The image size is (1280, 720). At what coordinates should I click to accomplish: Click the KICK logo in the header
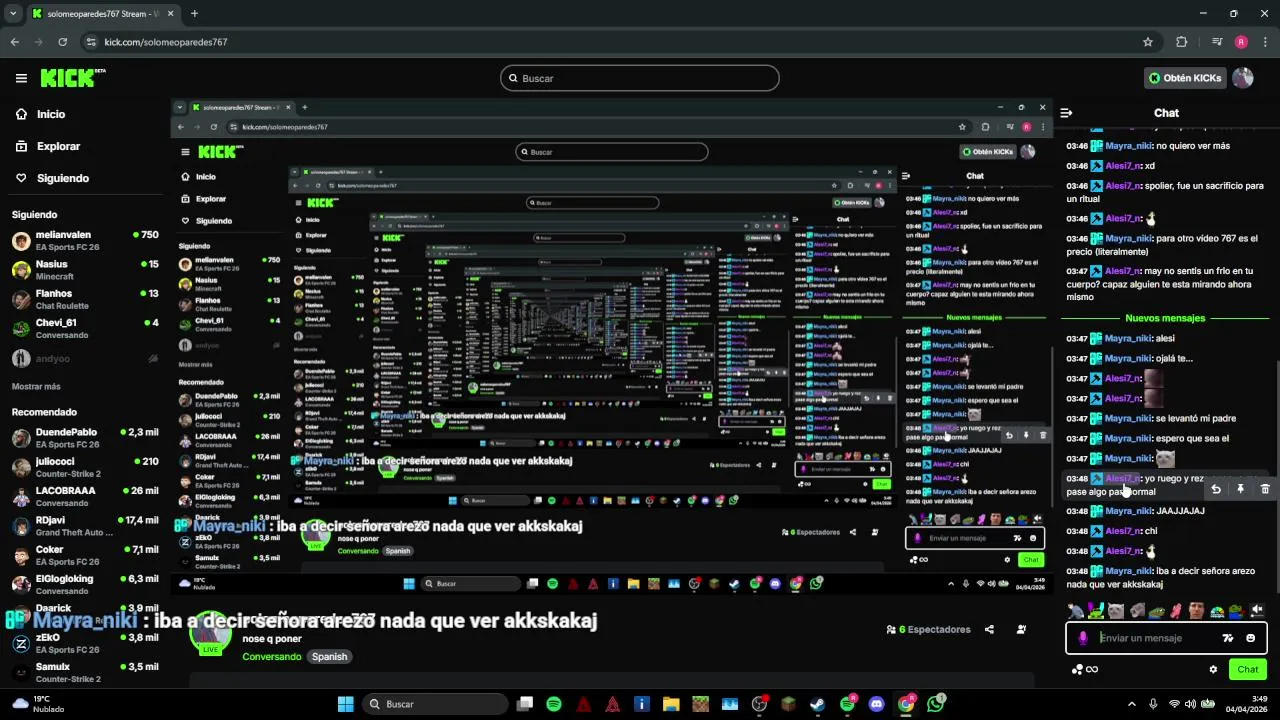[x=72, y=78]
